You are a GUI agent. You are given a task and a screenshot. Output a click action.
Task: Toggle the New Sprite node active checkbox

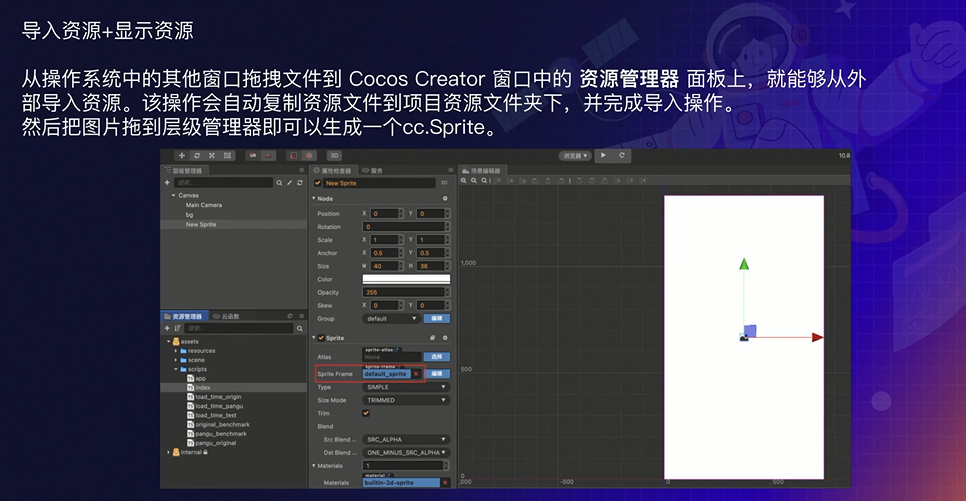pyautogui.click(x=318, y=183)
